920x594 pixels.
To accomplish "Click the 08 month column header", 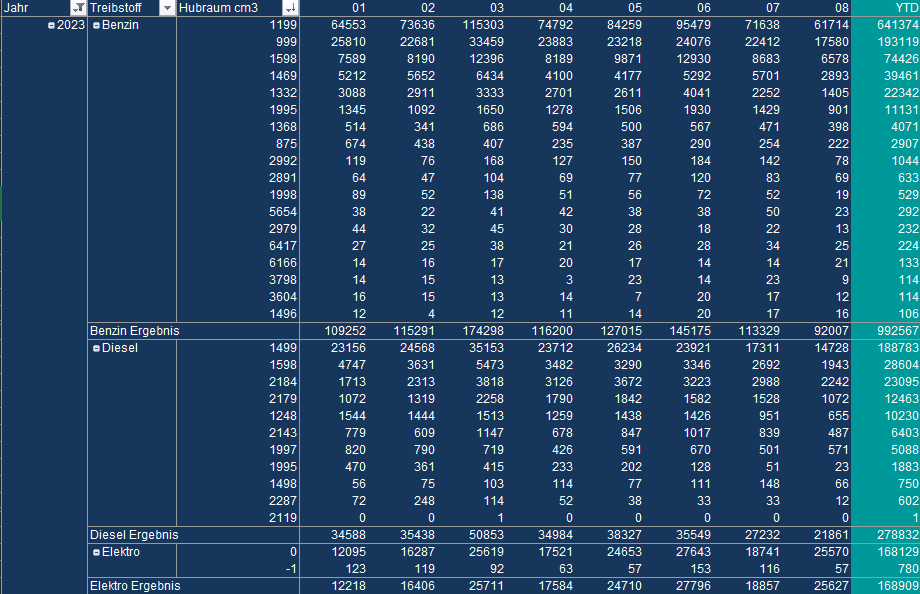I will tap(836, 8).
